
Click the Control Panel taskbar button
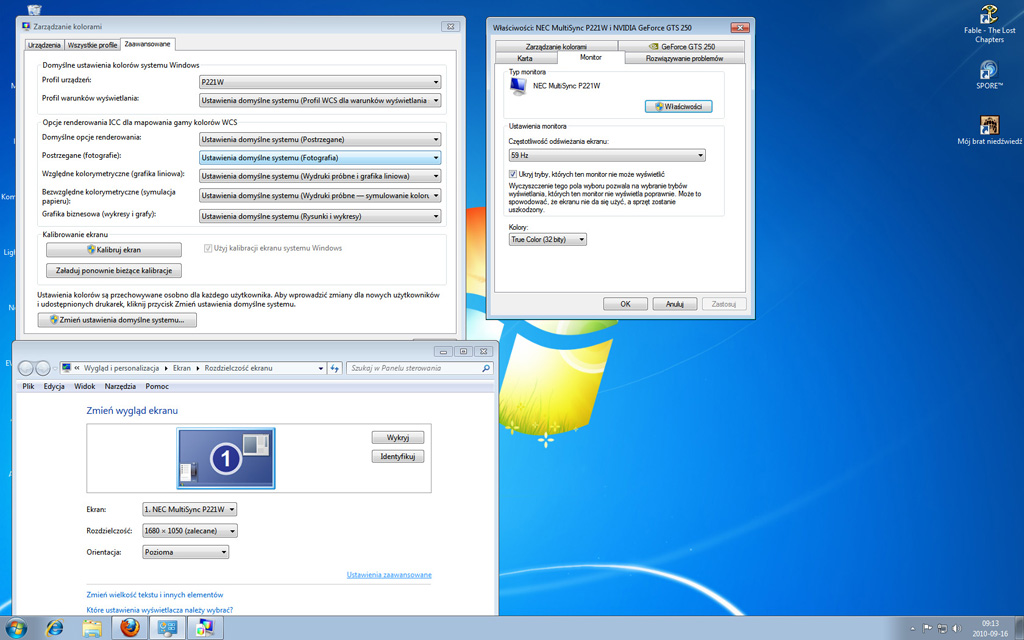coord(167,628)
